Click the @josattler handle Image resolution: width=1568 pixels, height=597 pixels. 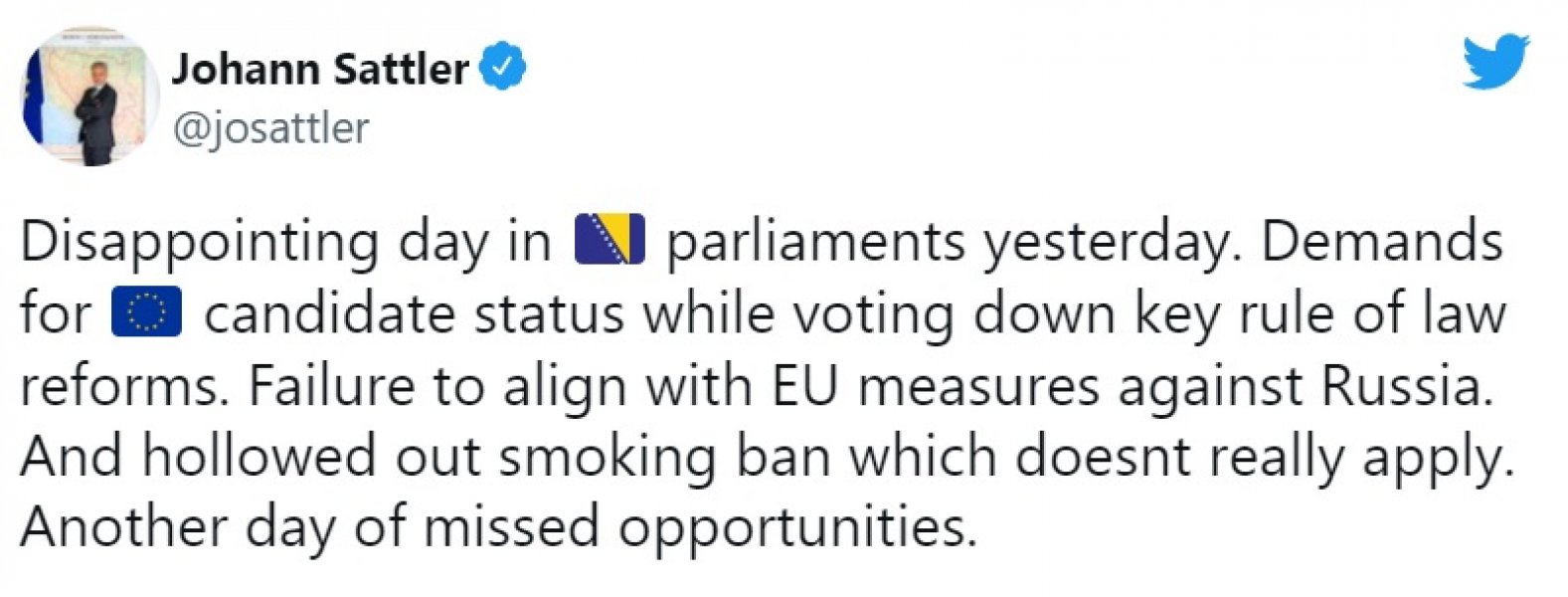point(270,128)
